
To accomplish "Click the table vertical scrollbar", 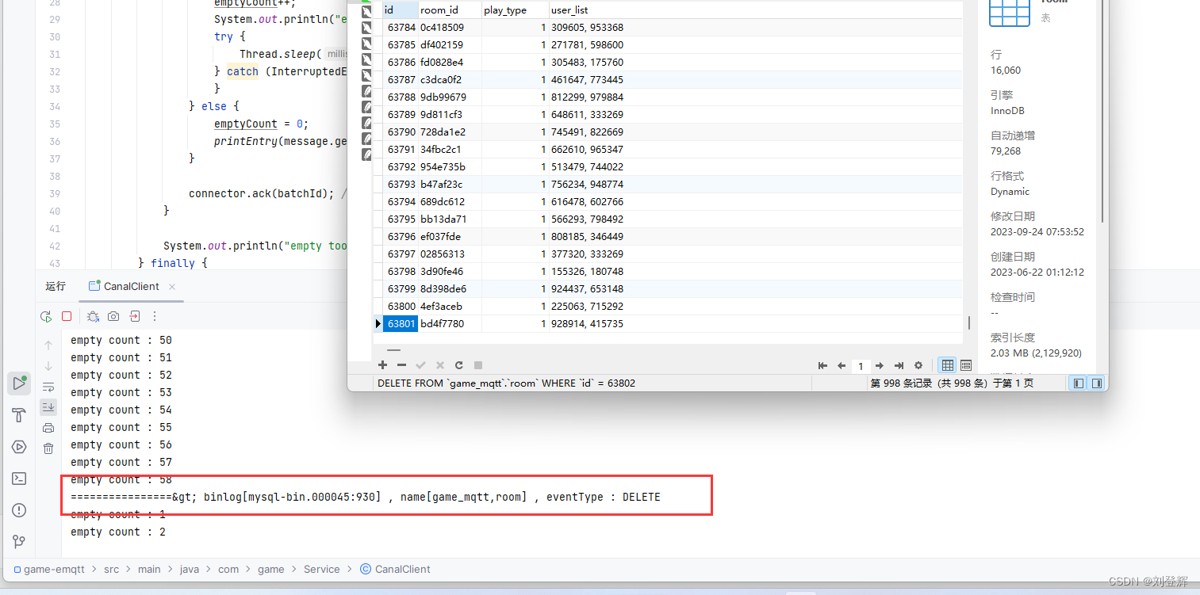I will [x=968, y=322].
